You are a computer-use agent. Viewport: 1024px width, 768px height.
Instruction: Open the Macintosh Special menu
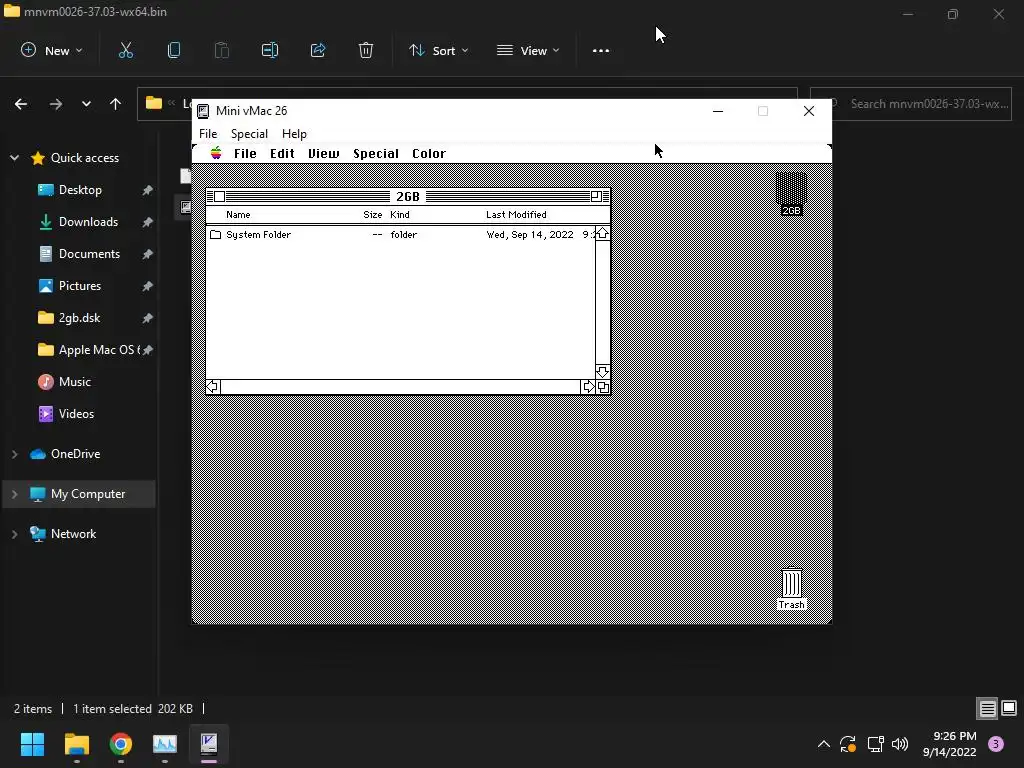(376, 153)
